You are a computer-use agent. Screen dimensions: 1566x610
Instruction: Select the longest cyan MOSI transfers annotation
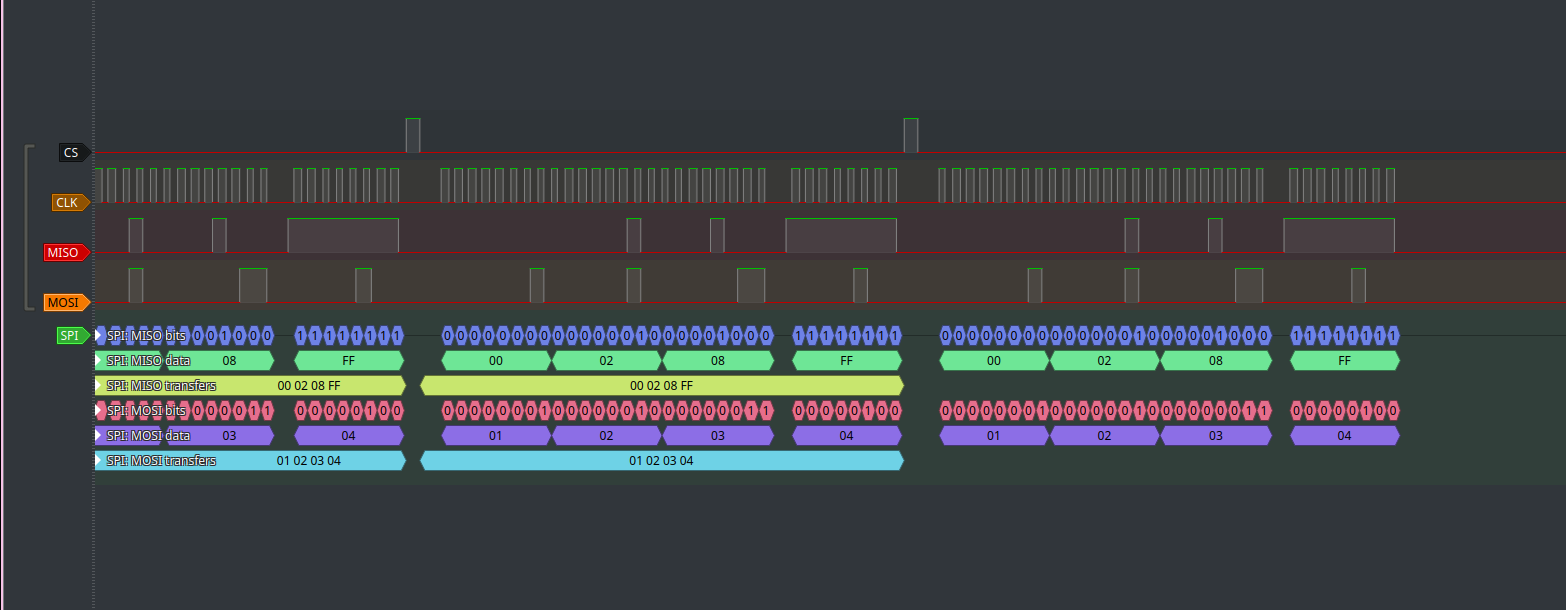coord(661,460)
